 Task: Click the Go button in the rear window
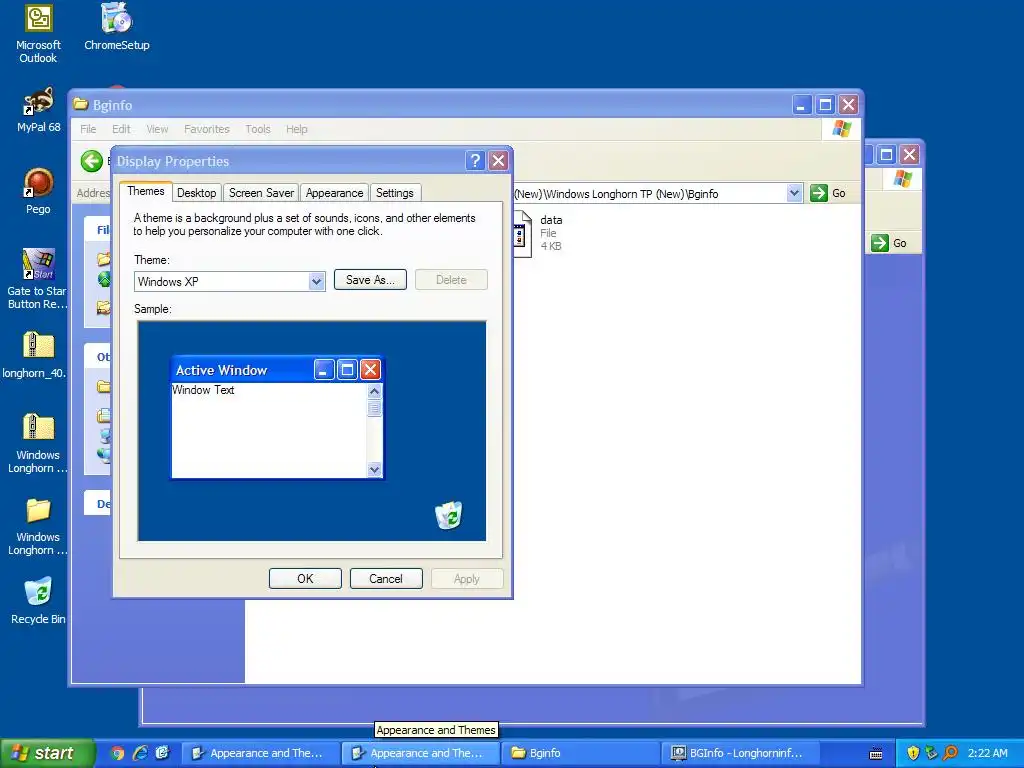pyautogui.click(x=889, y=243)
